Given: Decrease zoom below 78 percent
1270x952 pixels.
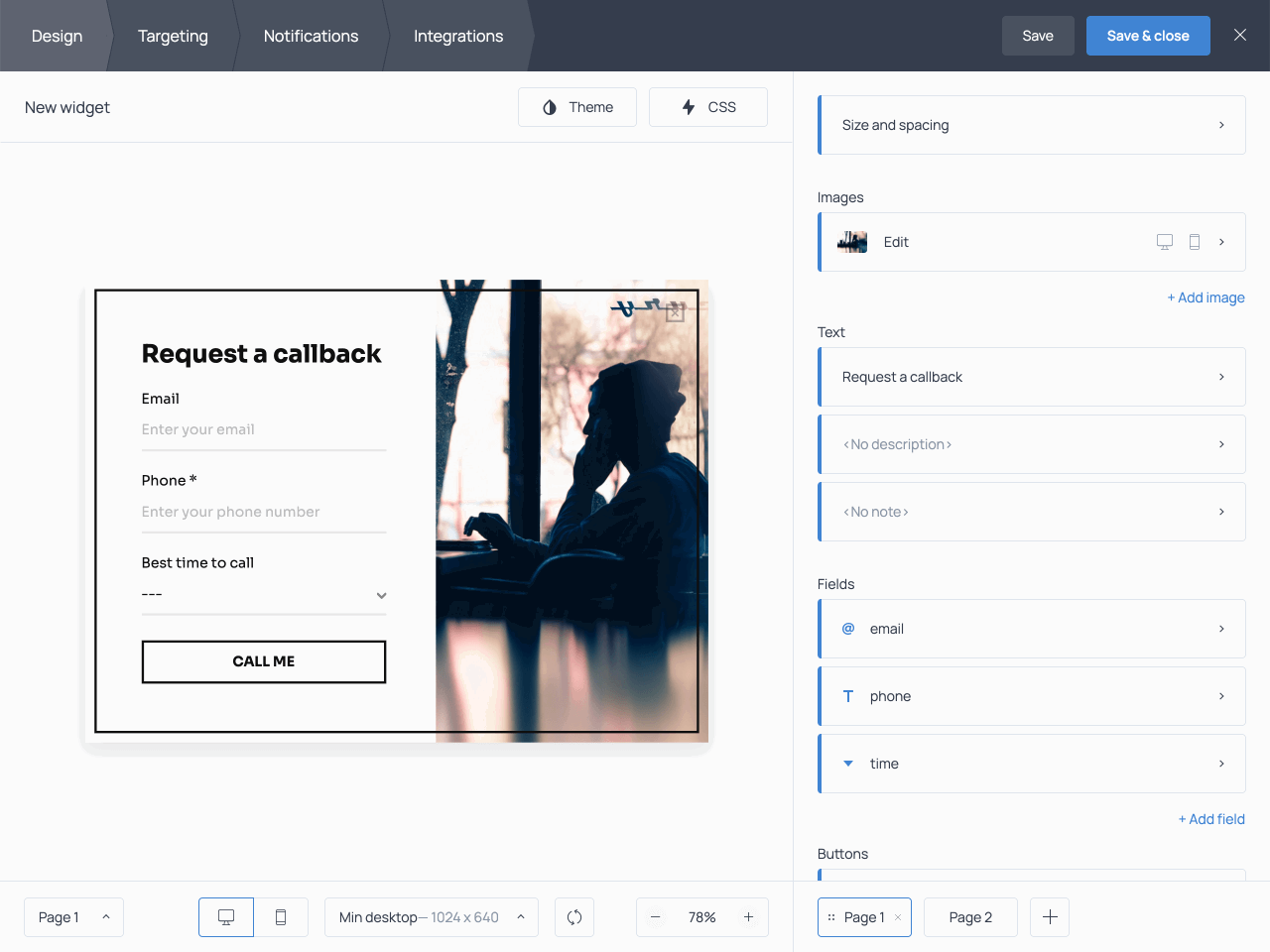Looking at the screenshot, I should coord(656,917).
